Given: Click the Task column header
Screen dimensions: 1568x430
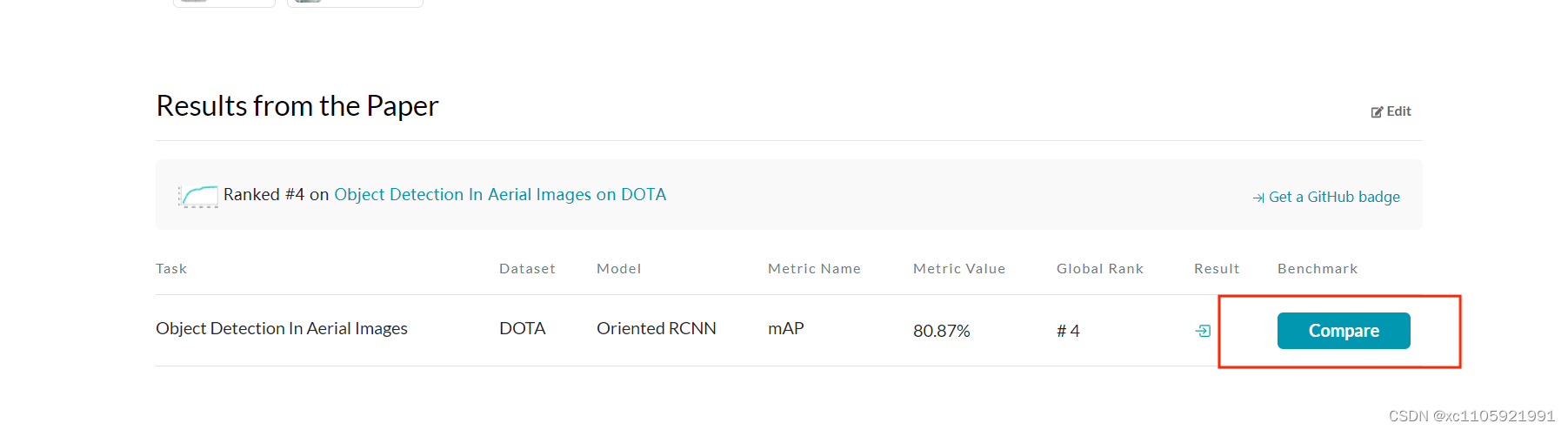Looking at the screenshot, I should point(171,269).
